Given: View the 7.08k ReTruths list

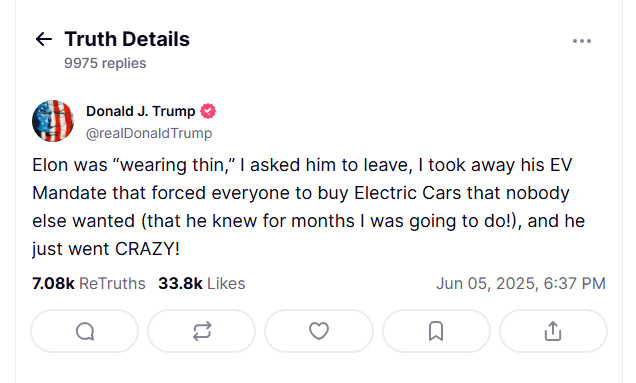Looking at the screenshot, I should (89, 283).
